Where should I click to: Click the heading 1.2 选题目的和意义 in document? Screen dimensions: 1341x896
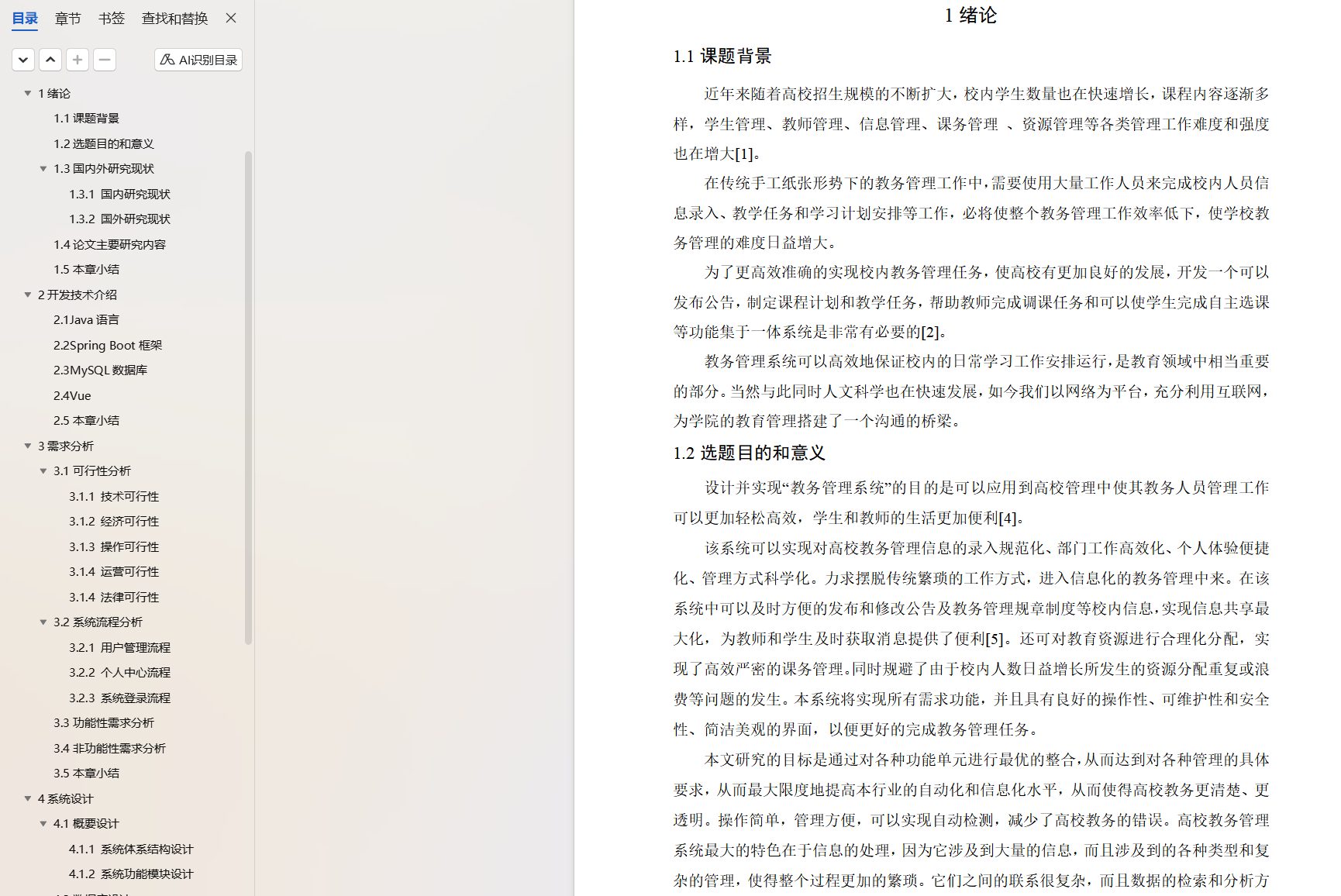pos(749,453)
